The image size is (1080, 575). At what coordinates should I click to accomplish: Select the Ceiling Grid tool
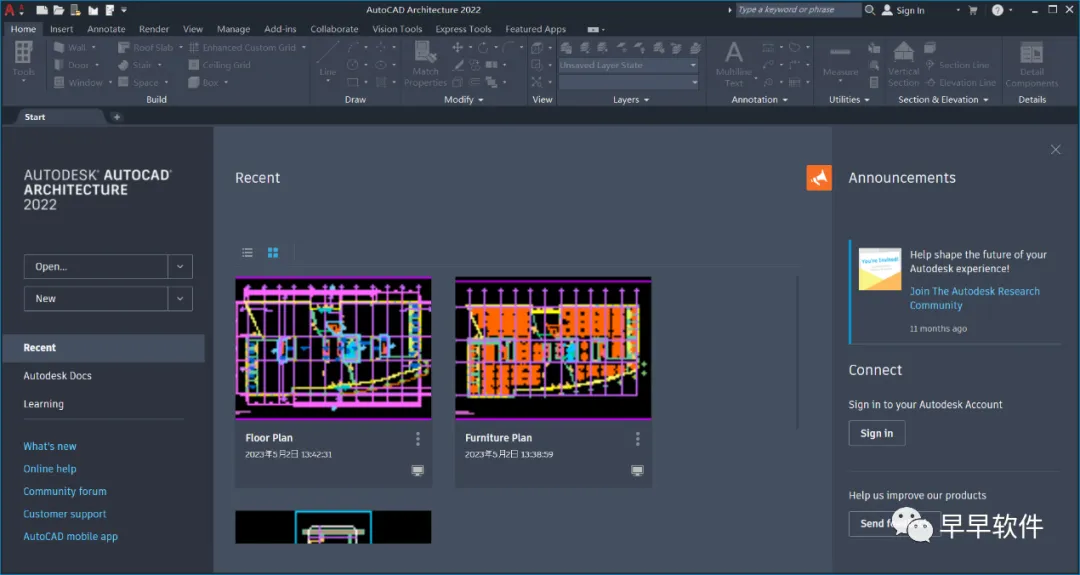click(x=220, y=65)
